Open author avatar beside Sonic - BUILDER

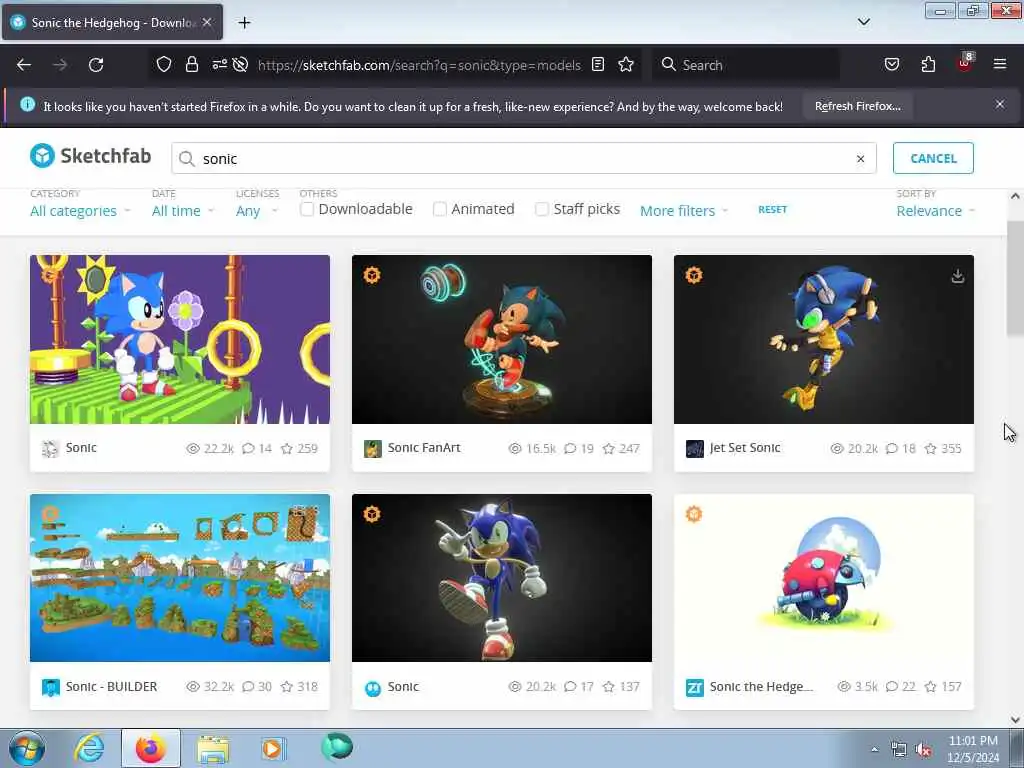pos(51,688)
